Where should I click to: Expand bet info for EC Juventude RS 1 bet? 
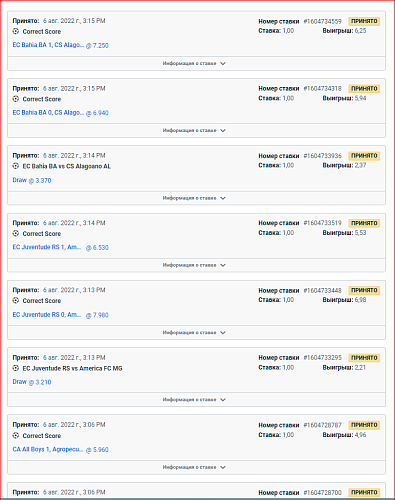click(194, 265)
